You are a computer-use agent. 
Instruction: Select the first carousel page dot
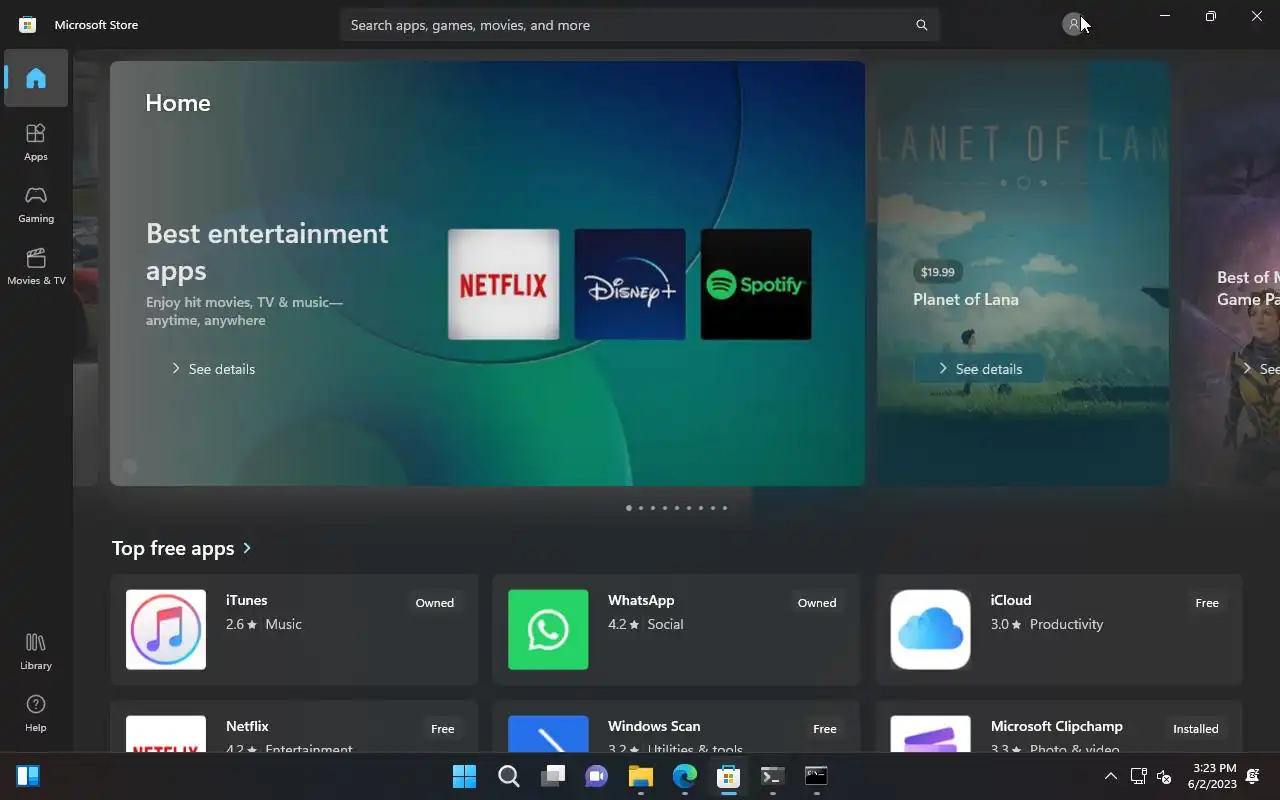(x=628, y=508)
